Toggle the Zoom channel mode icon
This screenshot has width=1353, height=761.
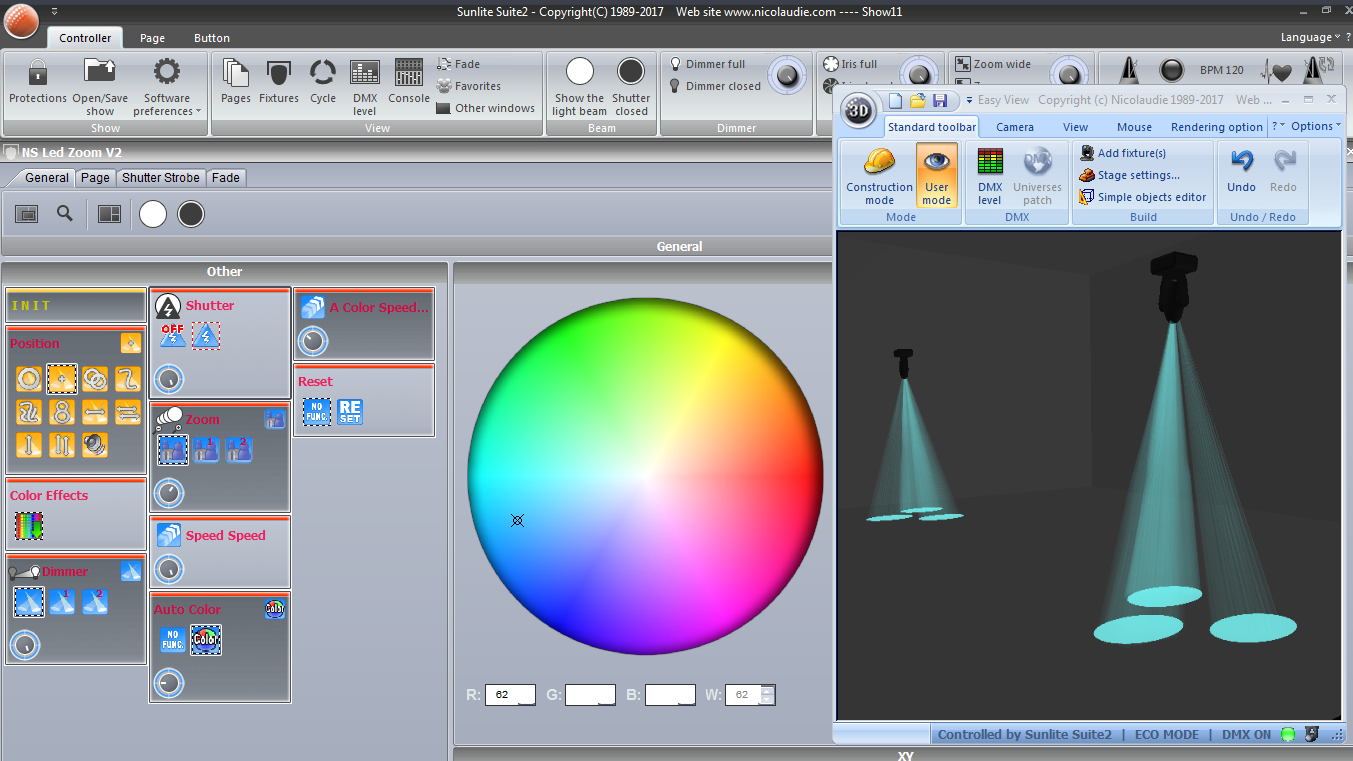pos(275,419)
